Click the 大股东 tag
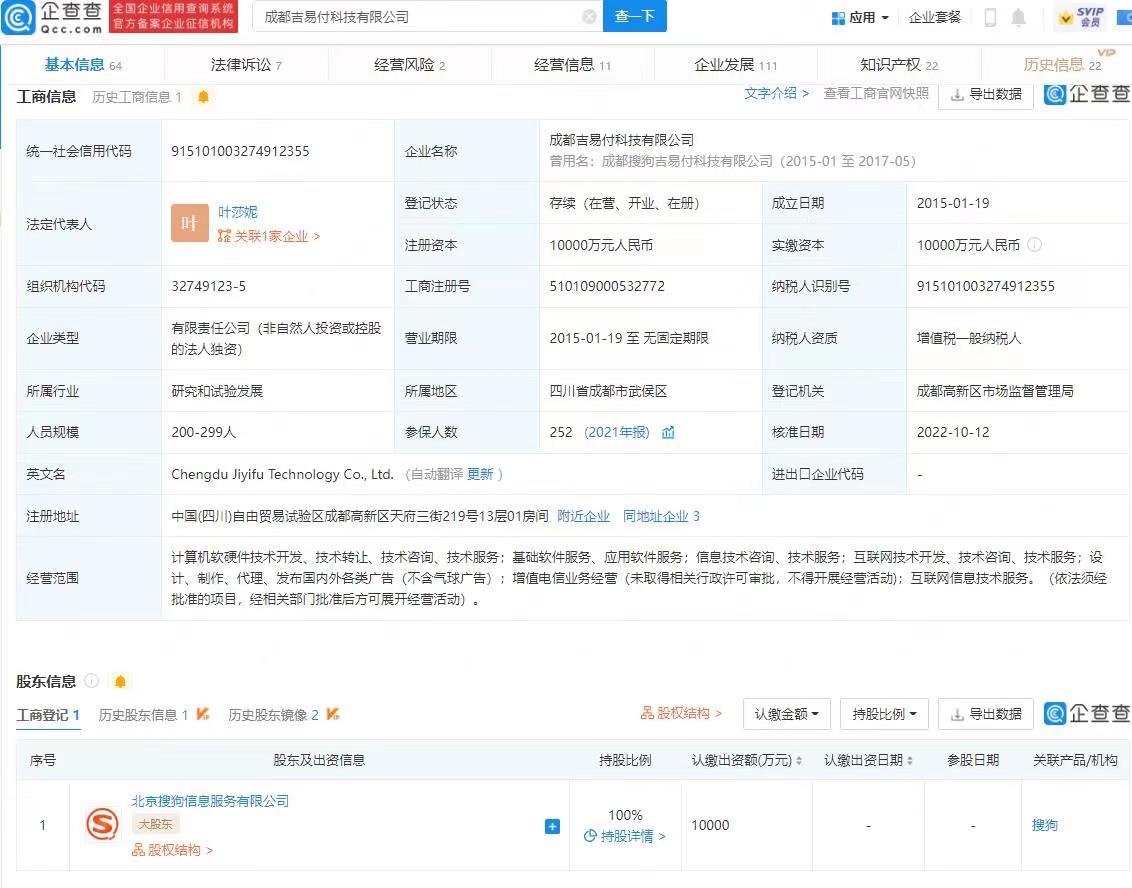The height and width of the screenshot is (888, 1132). click(155, 824)
